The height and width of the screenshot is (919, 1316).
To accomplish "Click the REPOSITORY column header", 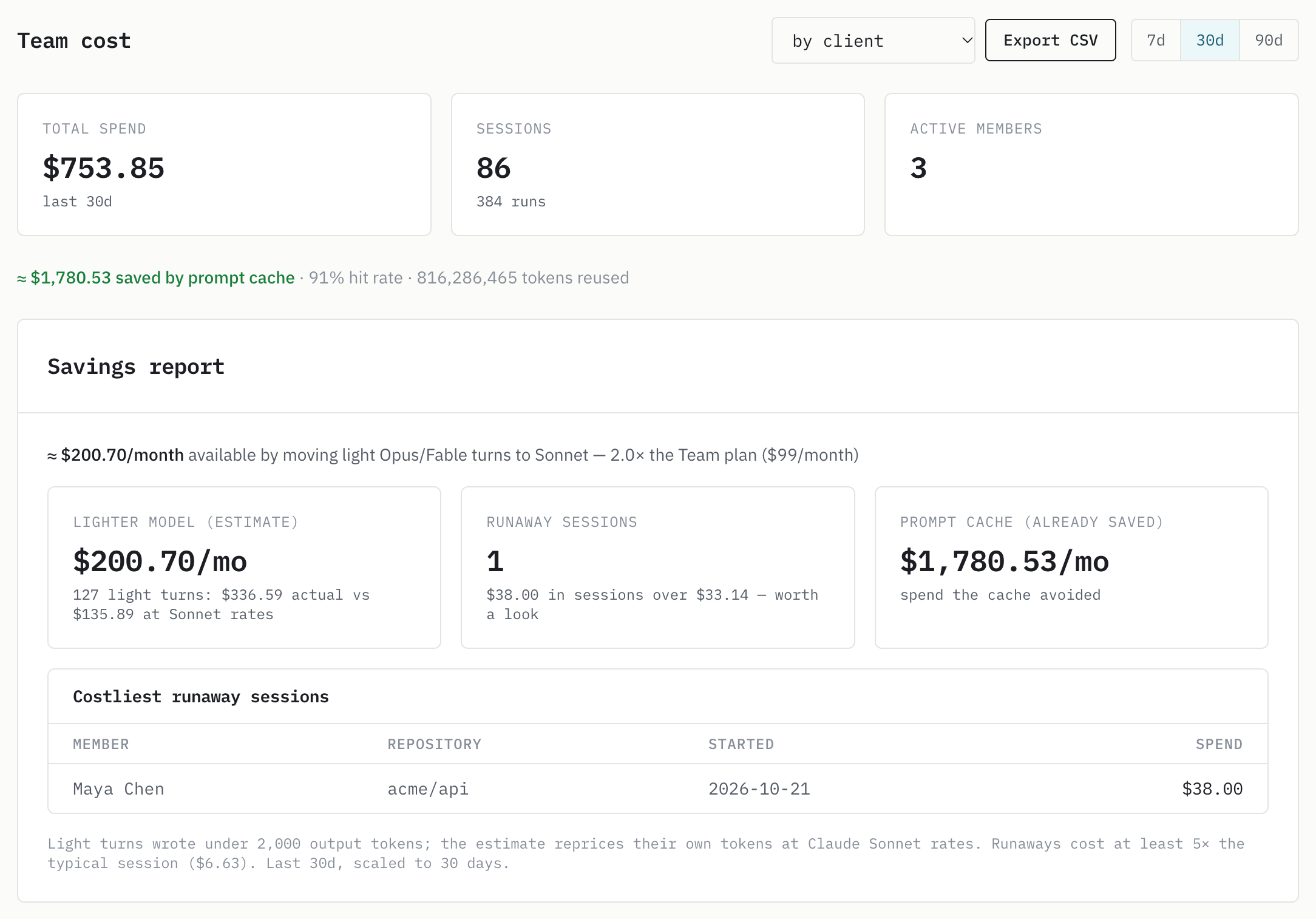I will tap(434, 744).
